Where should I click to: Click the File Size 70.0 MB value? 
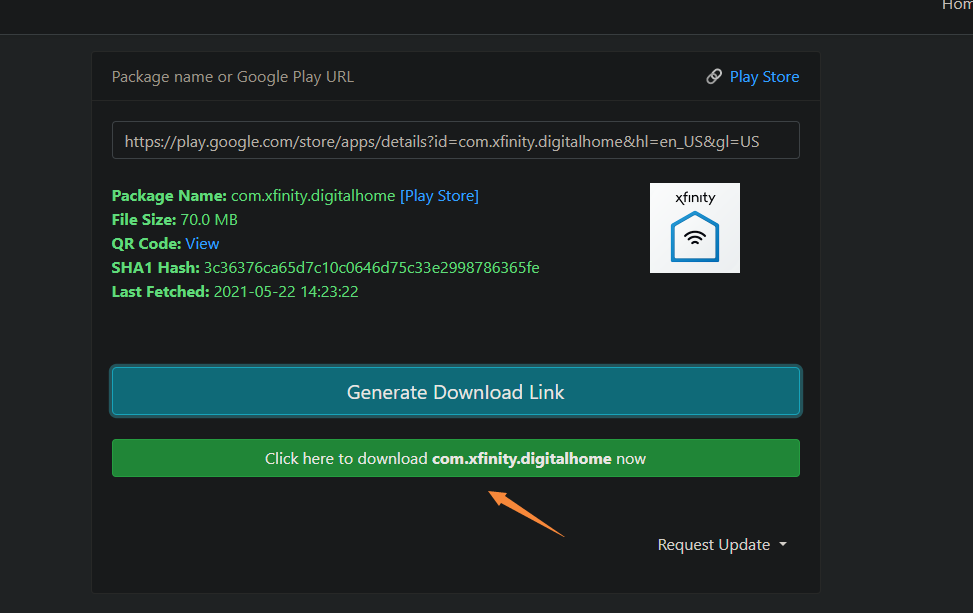(208, 220)
